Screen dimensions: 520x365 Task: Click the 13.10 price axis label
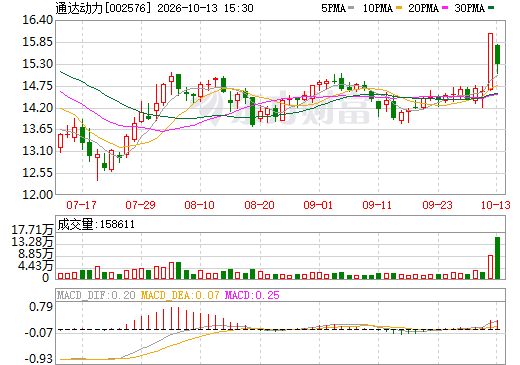tap(38, 151)
